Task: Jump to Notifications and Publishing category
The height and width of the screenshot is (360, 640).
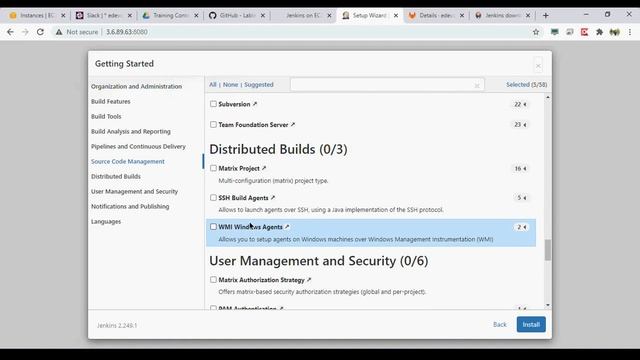Action: pos(130,207)
